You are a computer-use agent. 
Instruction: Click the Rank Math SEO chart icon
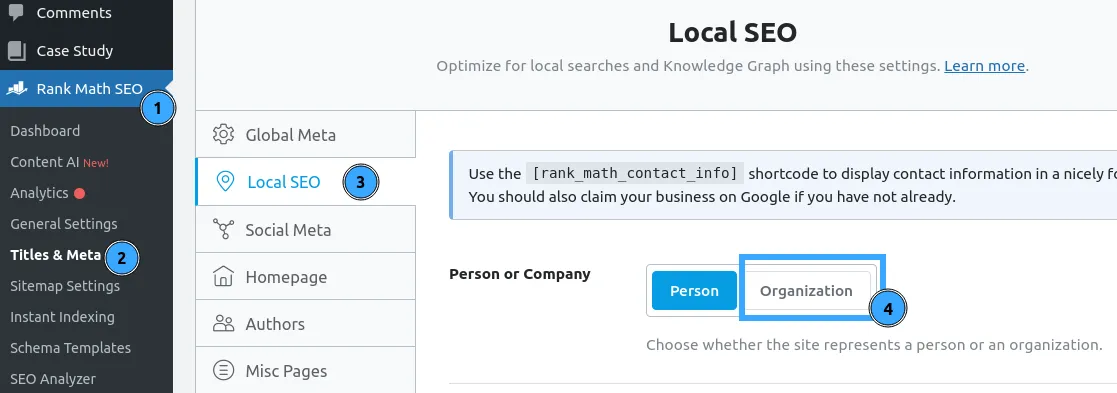(17, 89)
